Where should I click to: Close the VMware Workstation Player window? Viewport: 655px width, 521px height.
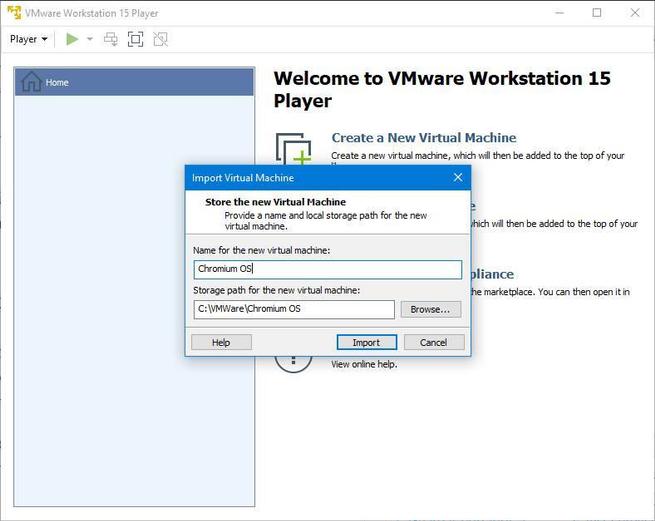[x=635, y=13]
